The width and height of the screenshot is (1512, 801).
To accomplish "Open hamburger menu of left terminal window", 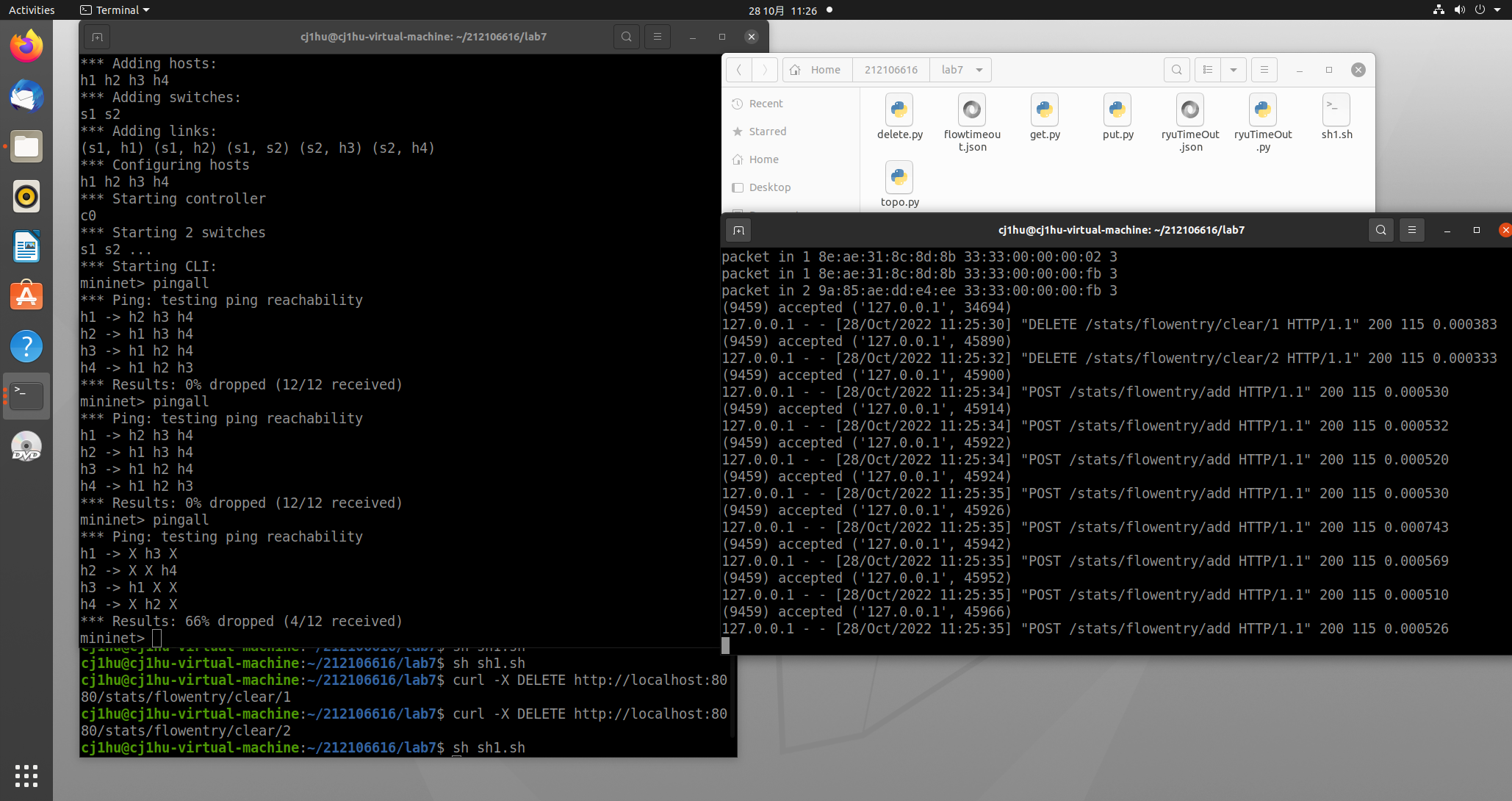I will coord(658,37).
